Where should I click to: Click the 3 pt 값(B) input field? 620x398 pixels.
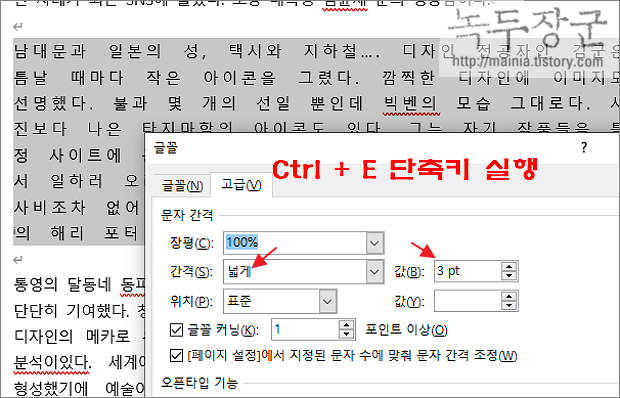[x=468, y=271]
